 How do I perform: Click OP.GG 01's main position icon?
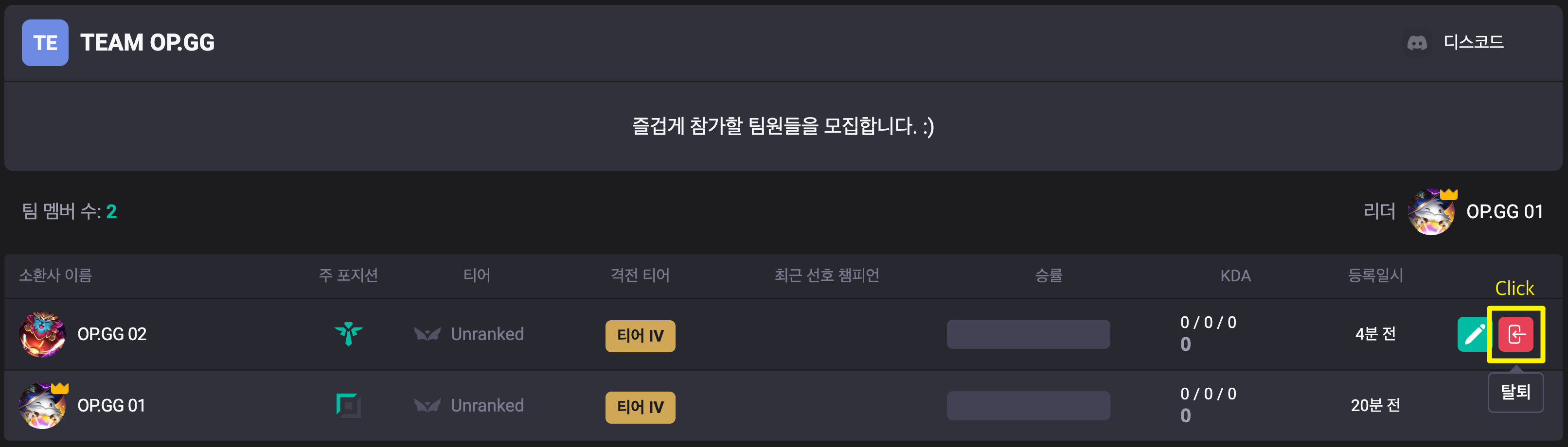(348, 405)
